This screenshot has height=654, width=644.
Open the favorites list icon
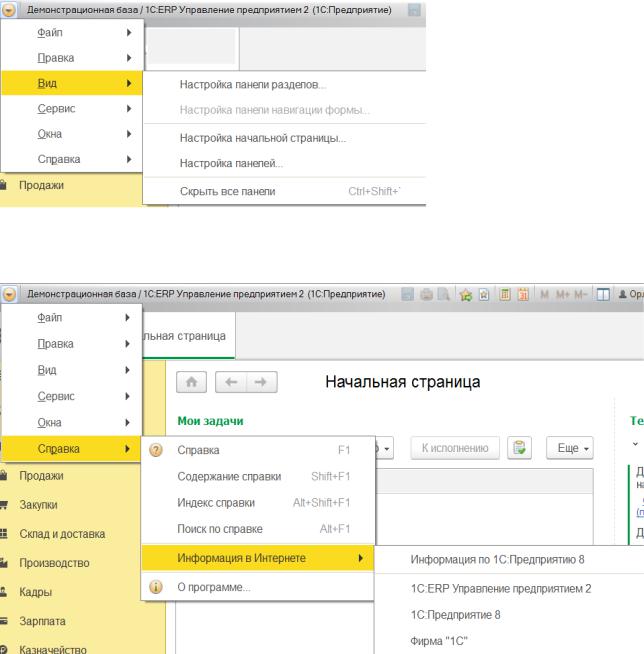[484, 294]
